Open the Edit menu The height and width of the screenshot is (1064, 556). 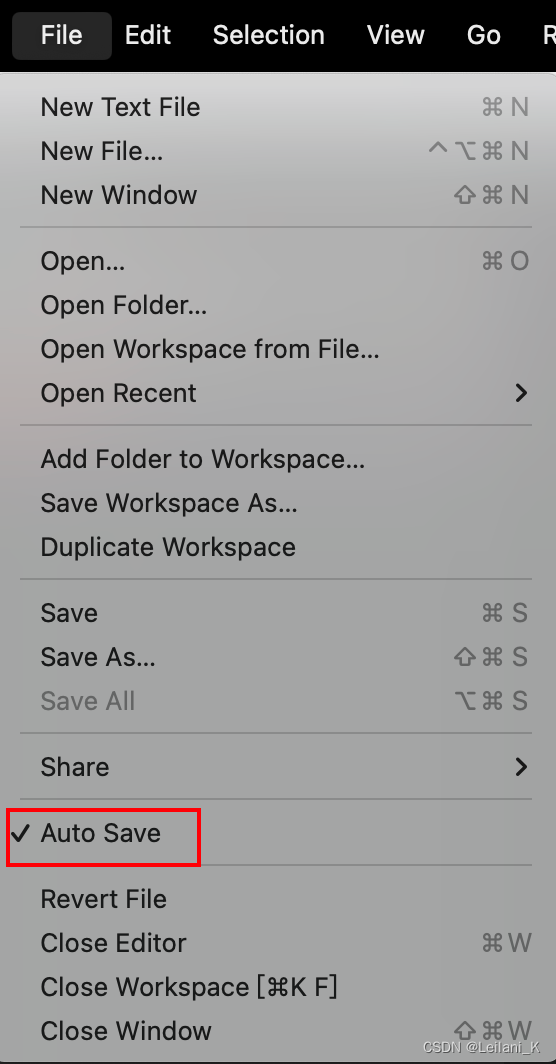click(148, 35)
